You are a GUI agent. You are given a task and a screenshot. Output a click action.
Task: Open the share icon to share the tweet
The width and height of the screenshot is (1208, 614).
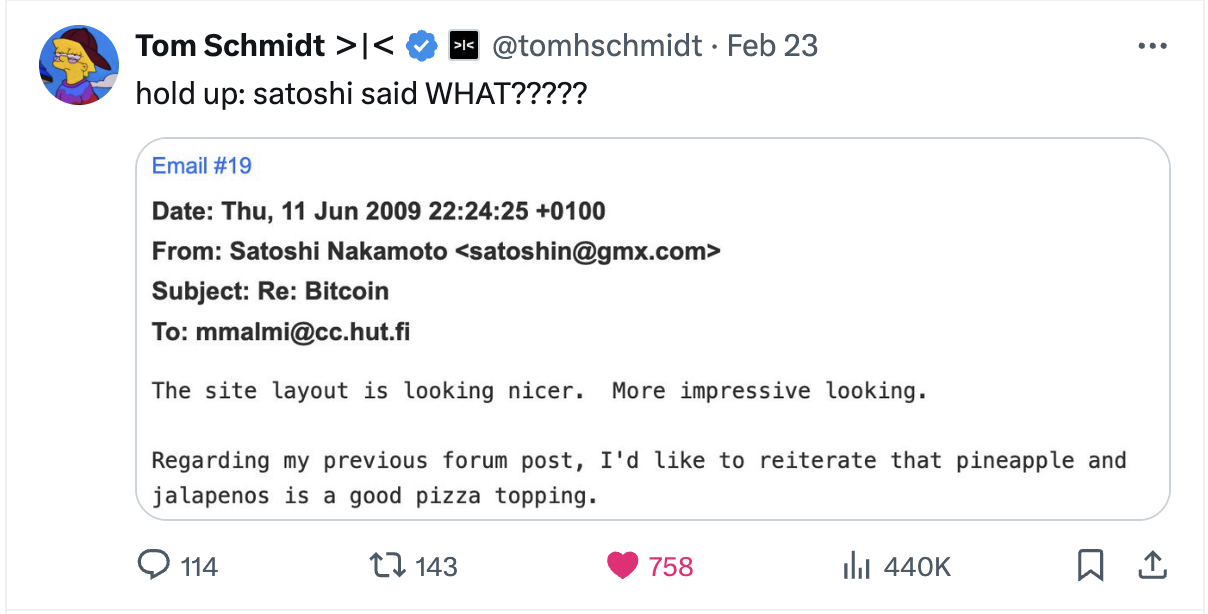(1152, 565)
